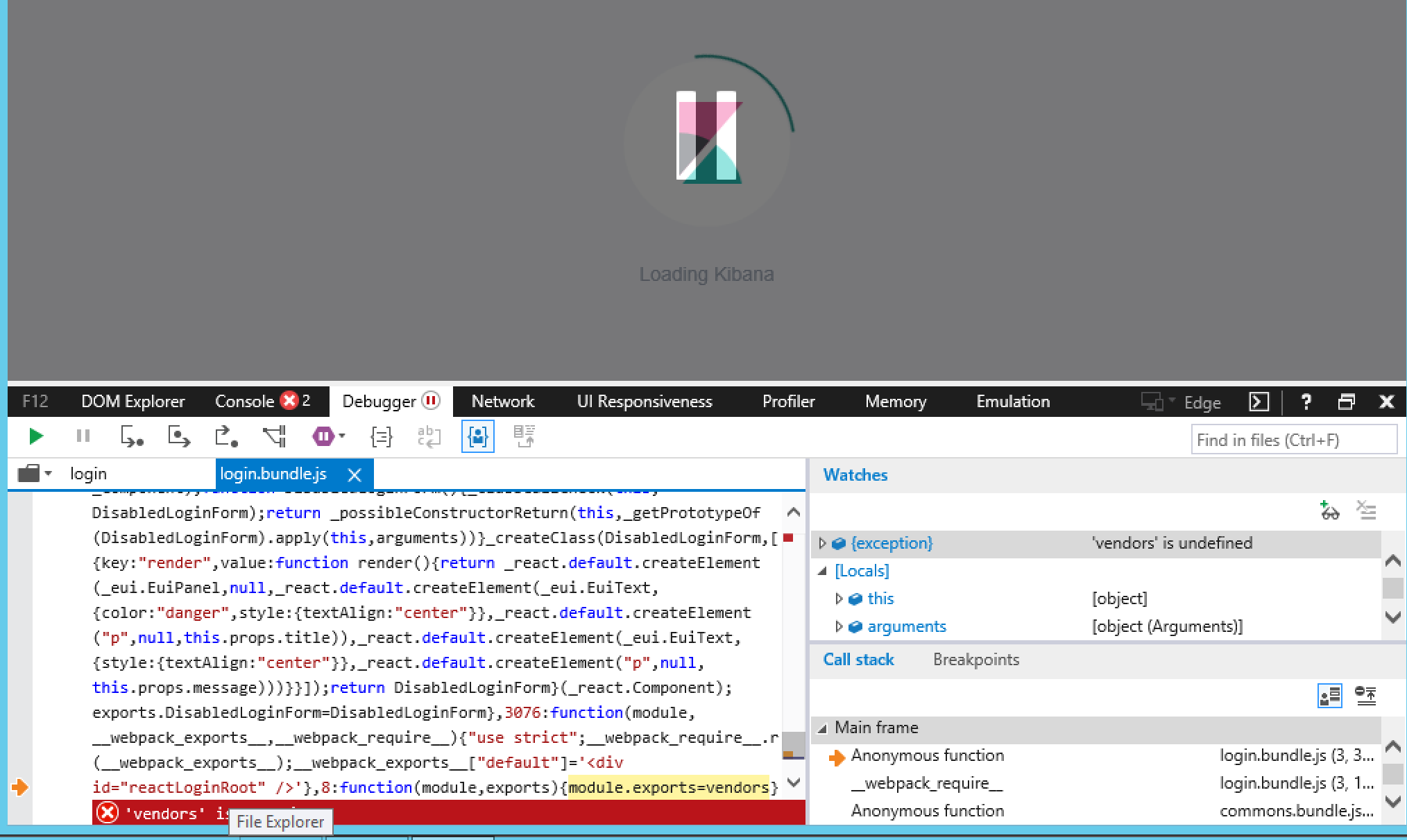Collapse the [Locals] tree node
1407x840 pixels.
822,571
